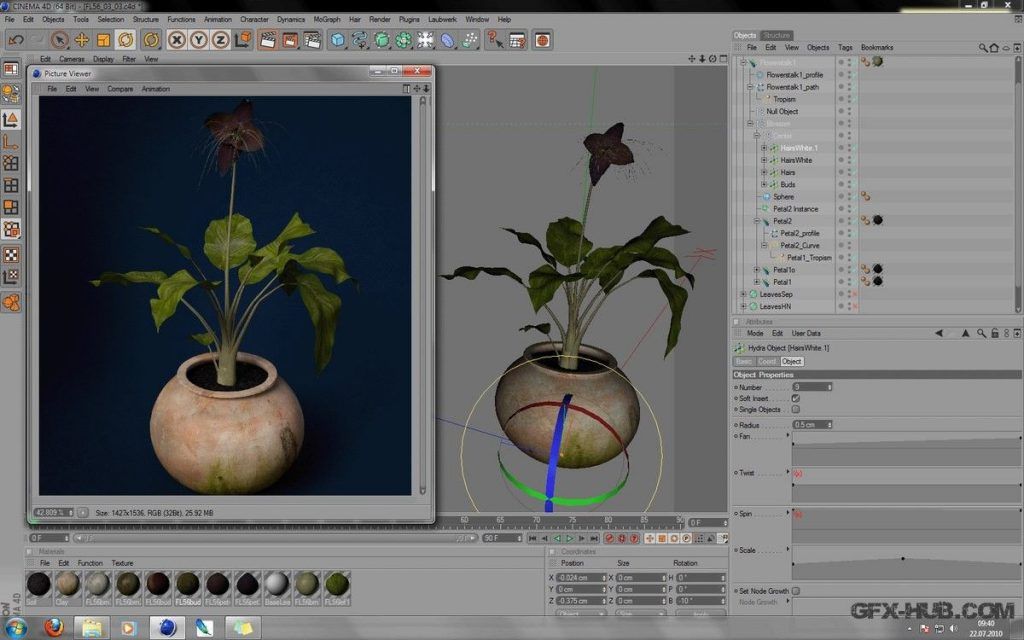Viewport: 1024px width, 640px height.
Task: Open the Plugins menu
Action: pyautogui.click(x=409, y=20)
